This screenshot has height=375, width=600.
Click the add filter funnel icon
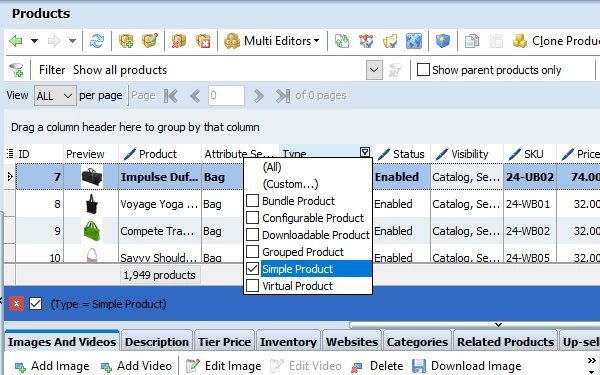point(16,70)
